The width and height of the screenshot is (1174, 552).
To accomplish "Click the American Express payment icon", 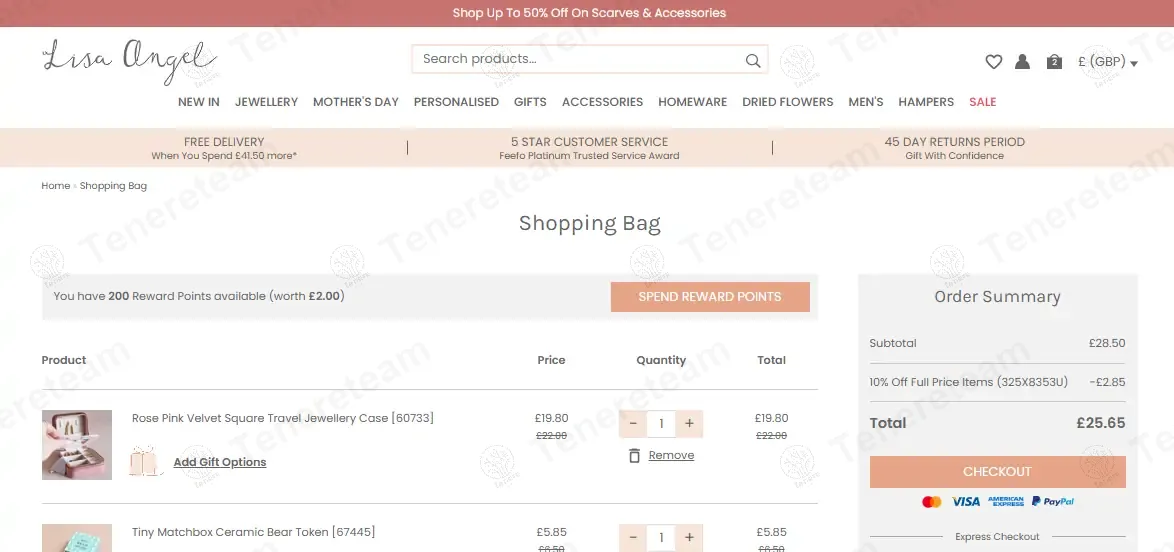I will pyautogui.click(x=1006, y=502).
